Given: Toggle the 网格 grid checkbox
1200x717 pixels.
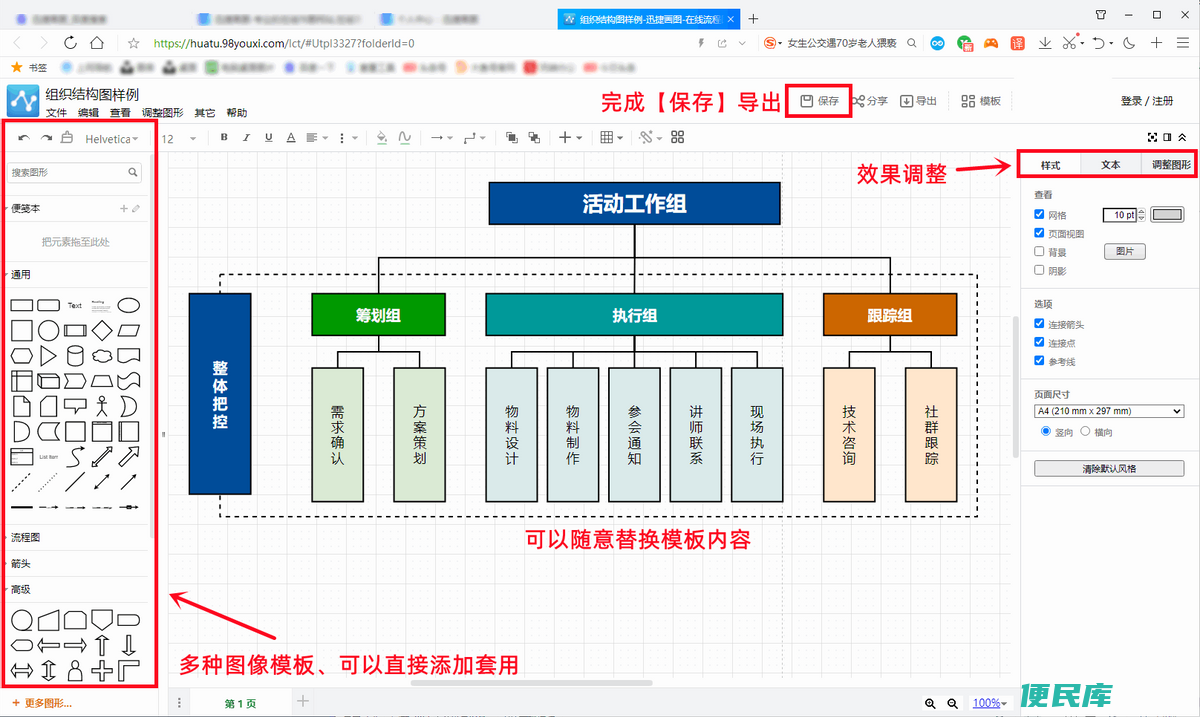Looking at the screenshot, I should click(x=1040, y=215).
